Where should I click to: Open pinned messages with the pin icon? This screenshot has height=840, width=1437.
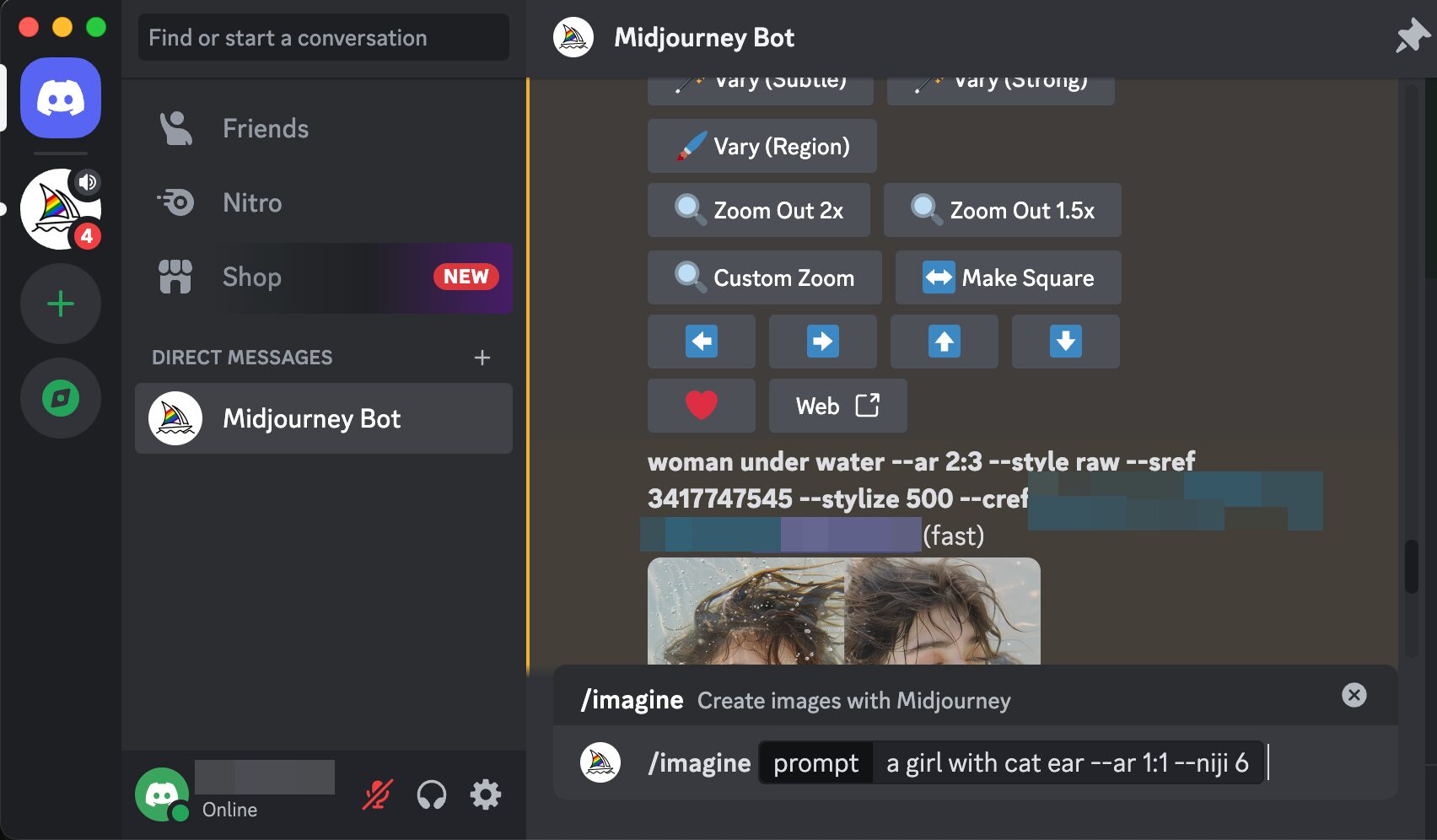[x=1412, y=37]
